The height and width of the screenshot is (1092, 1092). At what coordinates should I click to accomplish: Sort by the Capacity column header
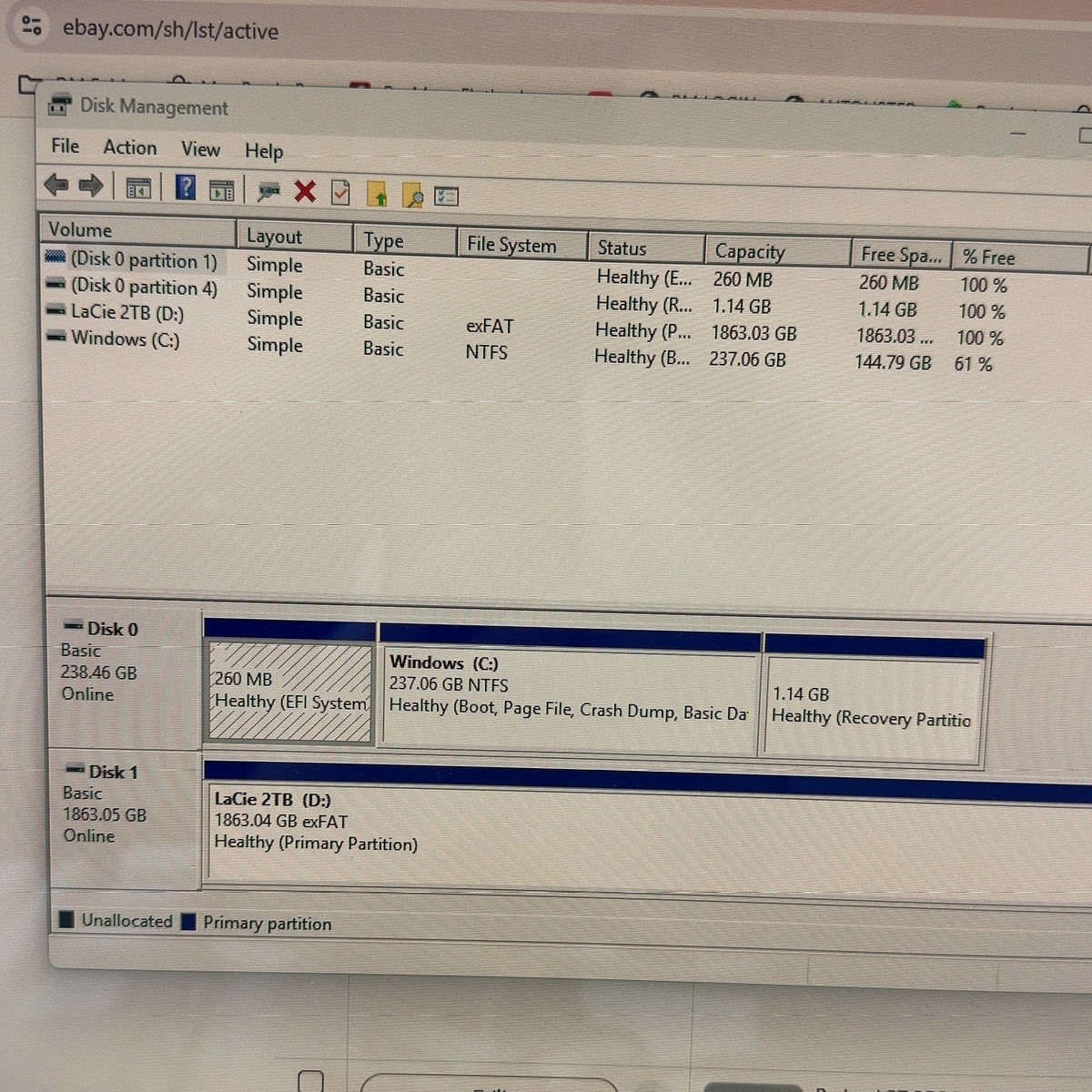(777, 251)
